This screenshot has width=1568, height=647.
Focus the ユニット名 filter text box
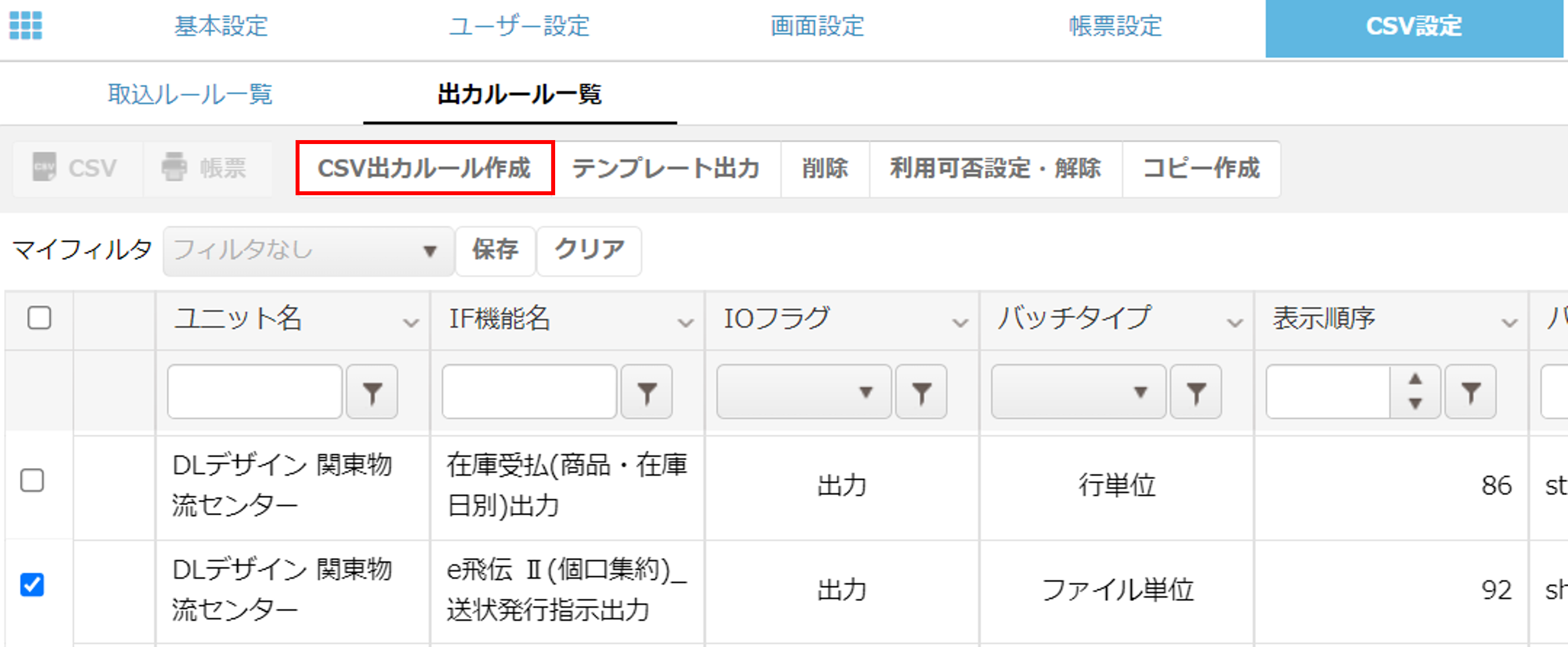pyautogui.click(x=255, y=392)
